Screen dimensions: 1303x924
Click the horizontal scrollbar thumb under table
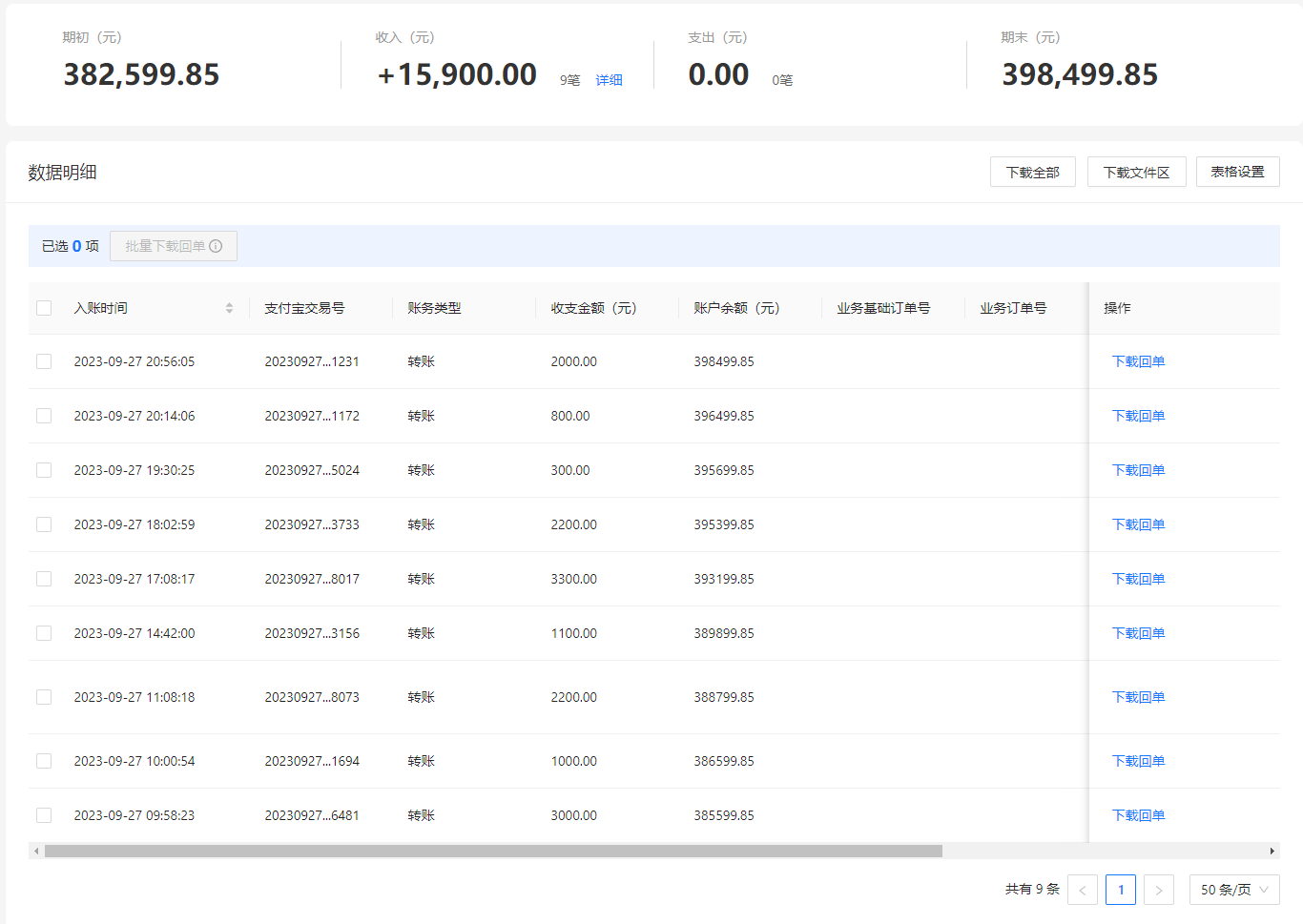pos(493,851)
